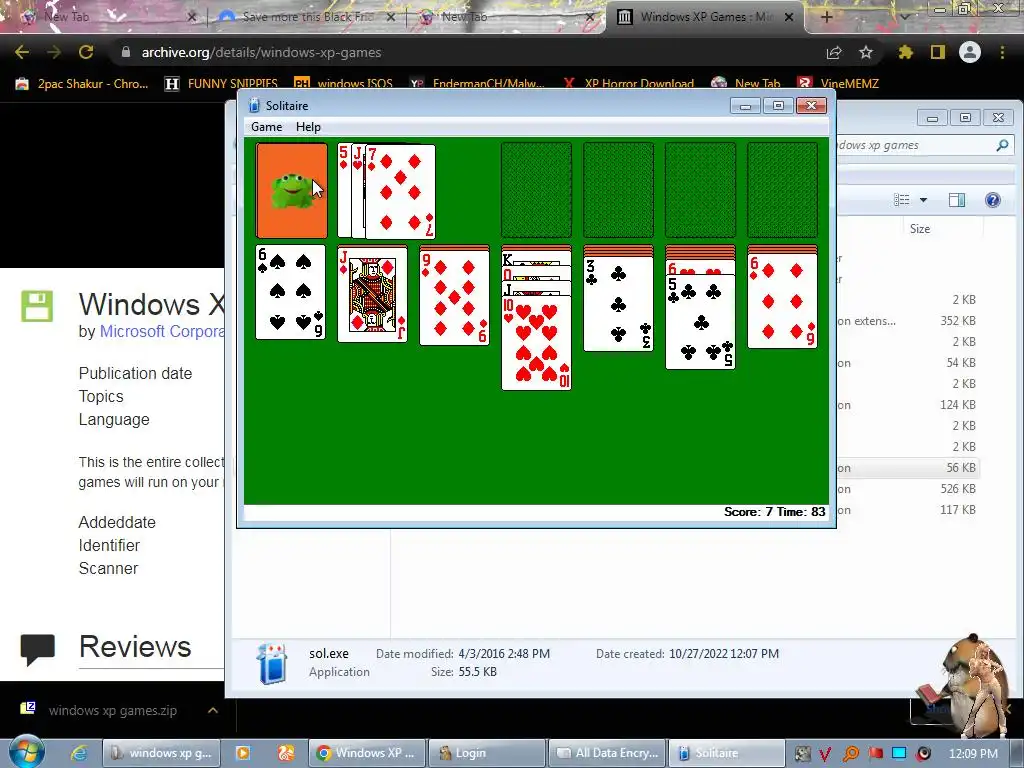1024x768 pixels.
Task: Share this page via the share icon
Action: pos(834,52)
